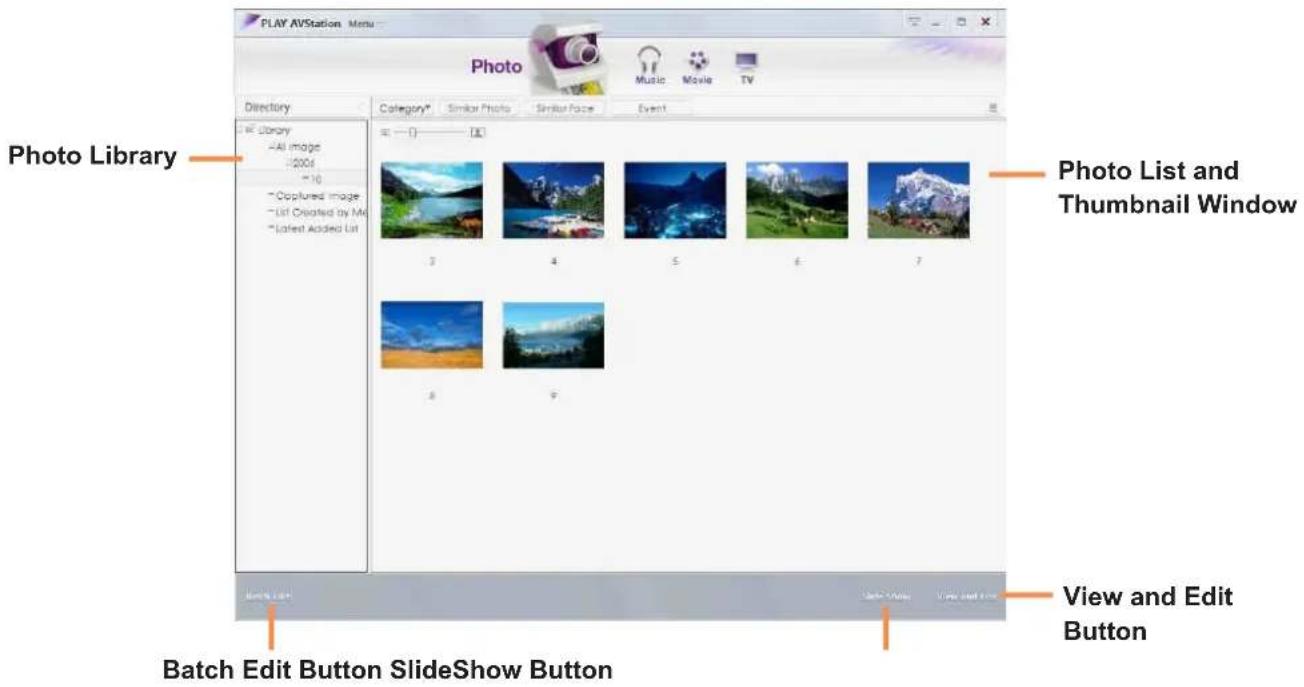
Task: Click the Batch Edit button
Action: 268,595
